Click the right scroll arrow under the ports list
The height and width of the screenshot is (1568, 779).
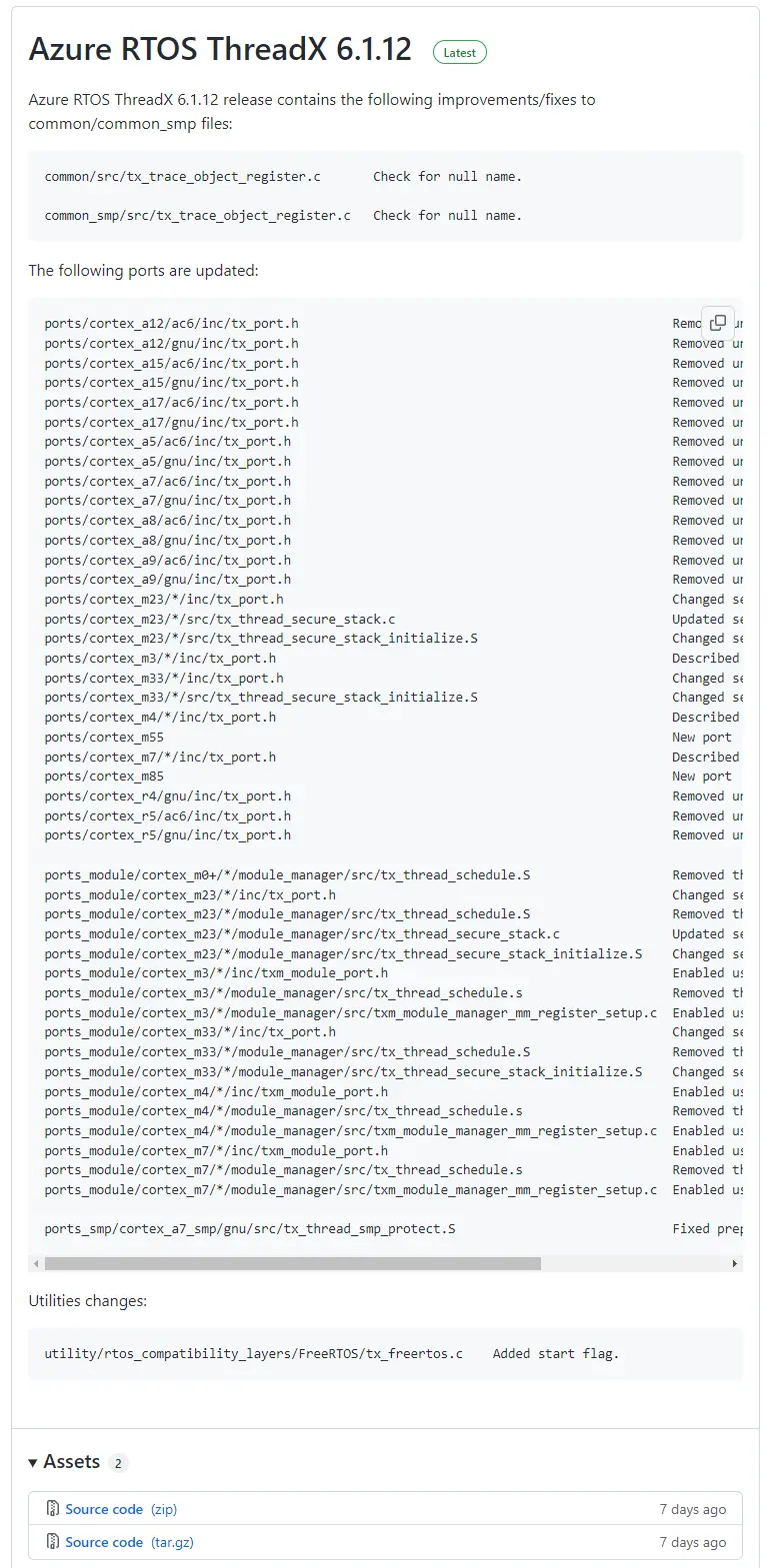735,1263
